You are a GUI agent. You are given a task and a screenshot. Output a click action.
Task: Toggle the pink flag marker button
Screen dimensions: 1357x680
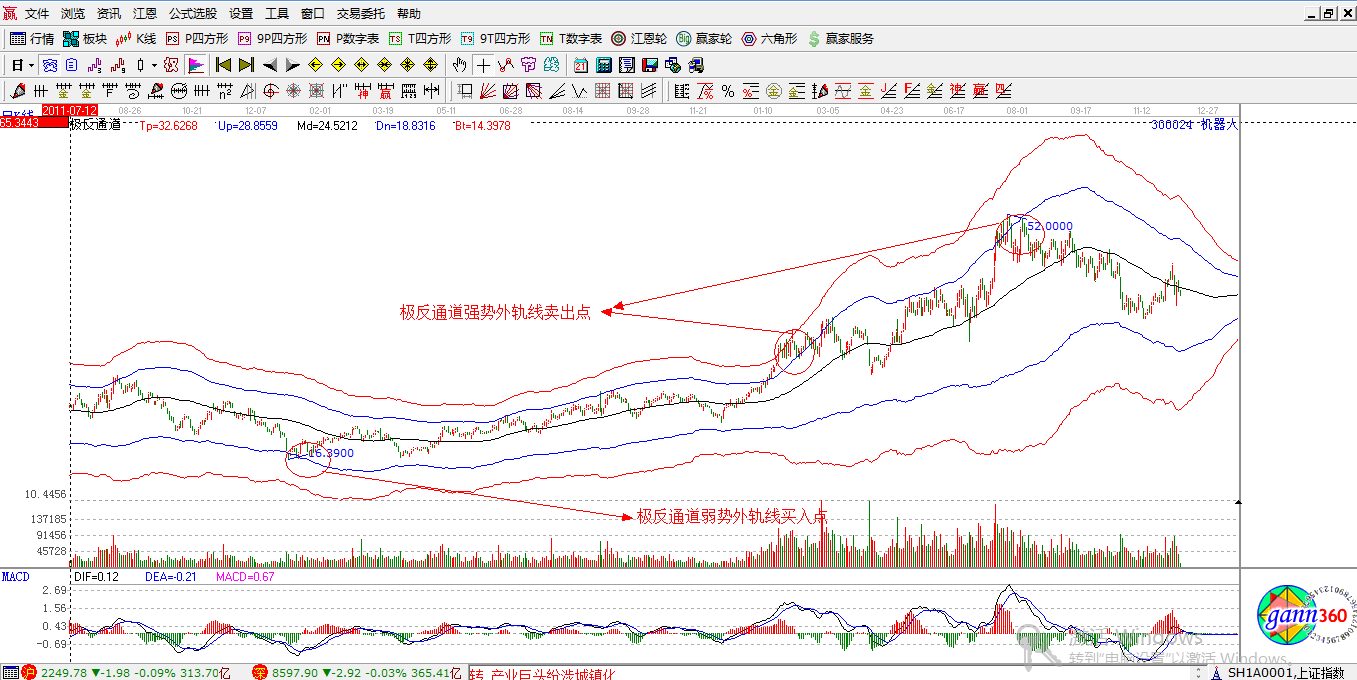[x=195, y=65]
